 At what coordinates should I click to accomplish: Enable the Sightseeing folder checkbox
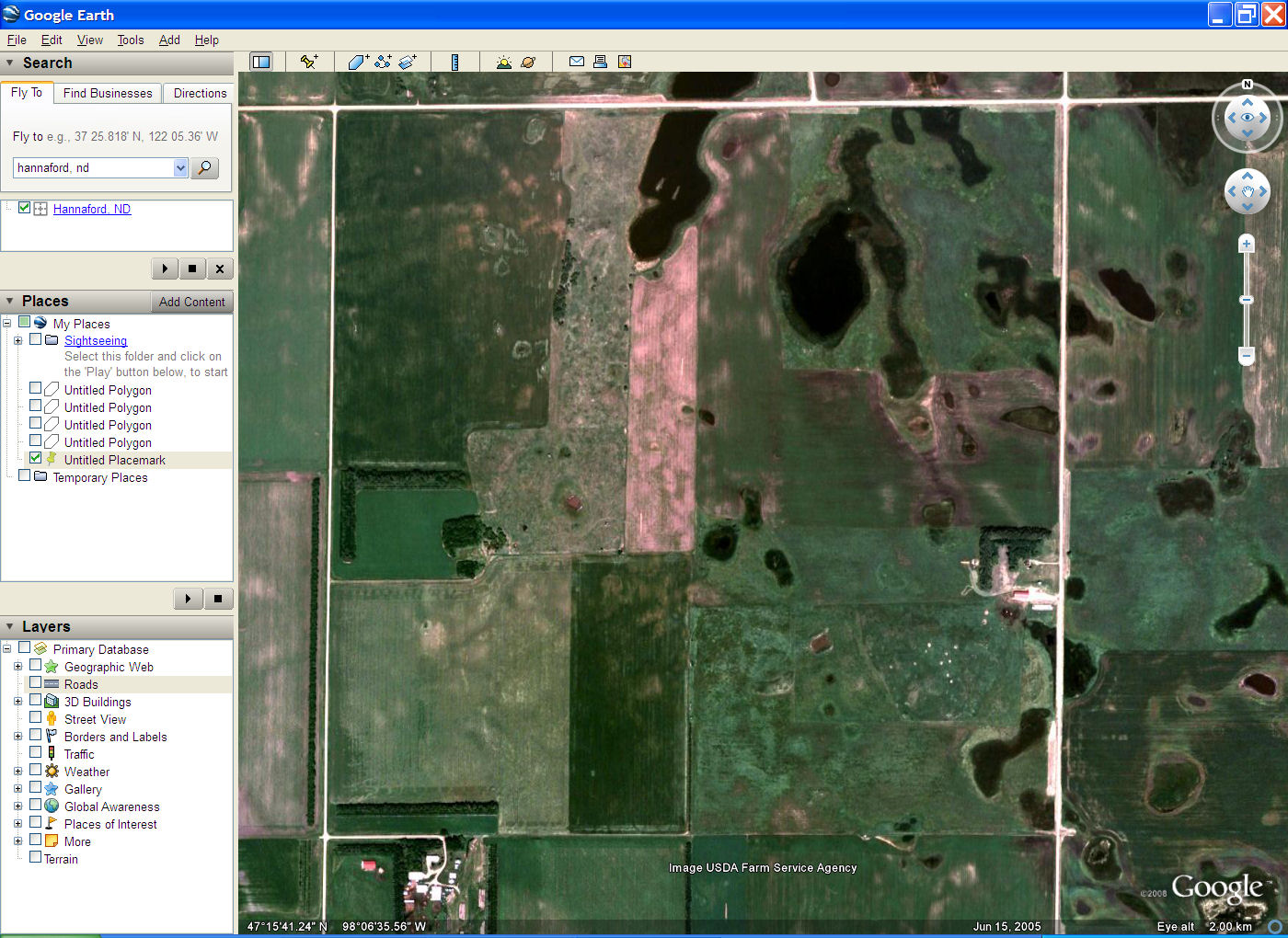[35, 339]
